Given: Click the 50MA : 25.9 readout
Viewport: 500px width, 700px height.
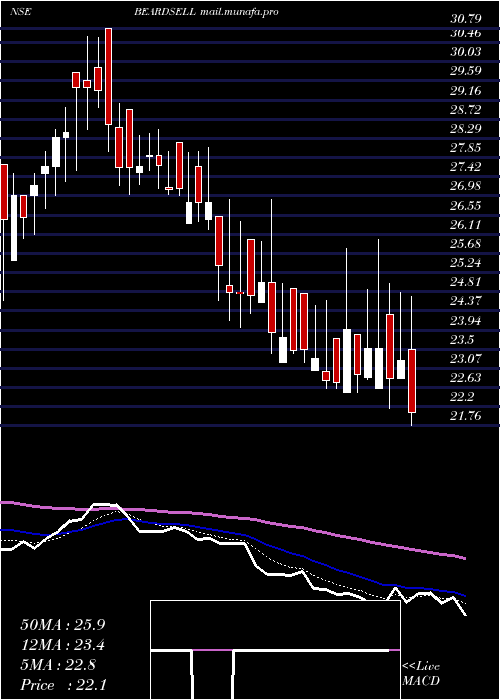Looking at the screenshot, I should pyautogui.click(x=63, y=625).
